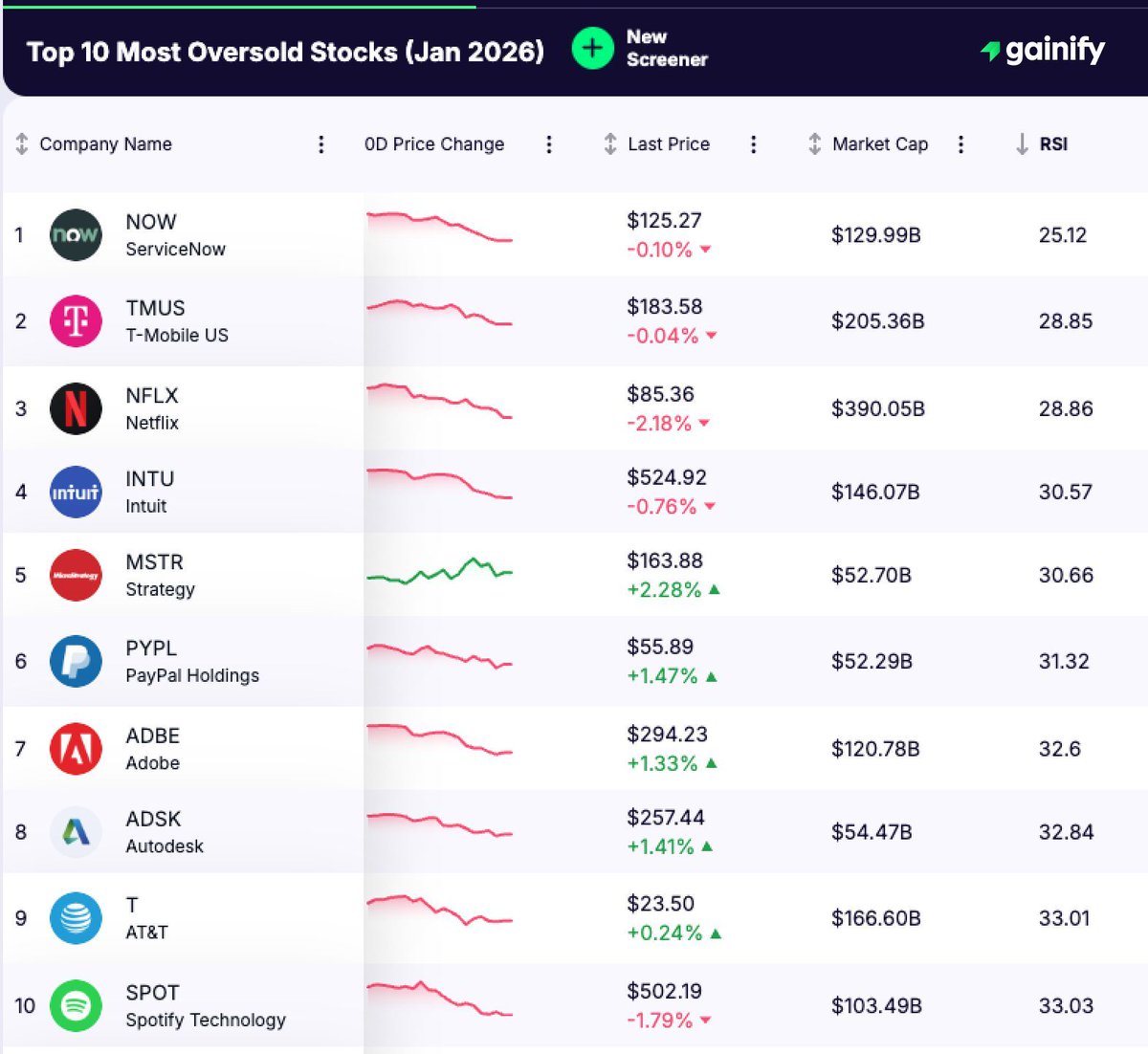Click Netflix change value -2.18%

(659, 423)
